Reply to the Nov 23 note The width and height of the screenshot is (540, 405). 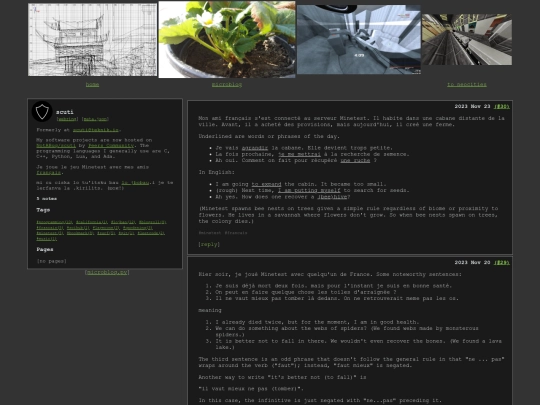coord(209,244)
